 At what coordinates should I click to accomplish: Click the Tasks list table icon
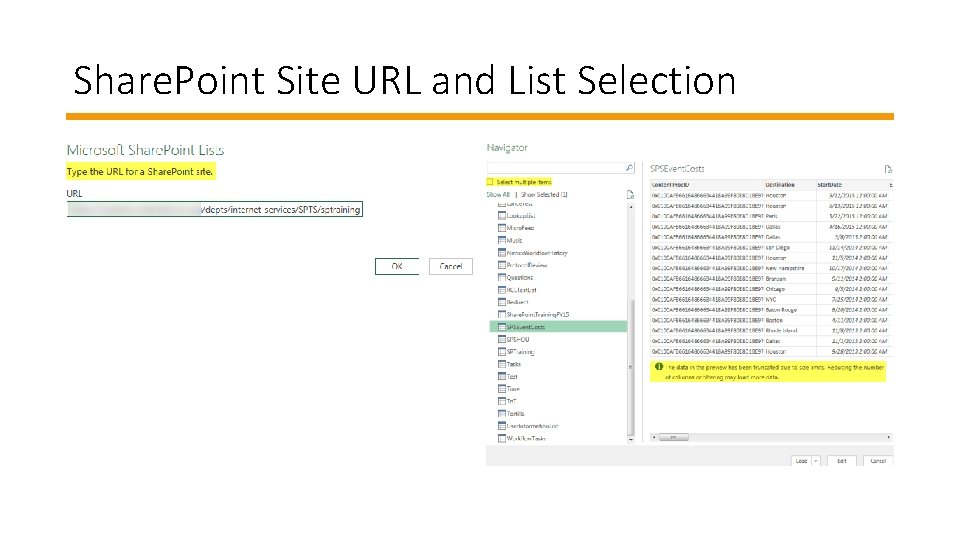[x=502, y=364]
